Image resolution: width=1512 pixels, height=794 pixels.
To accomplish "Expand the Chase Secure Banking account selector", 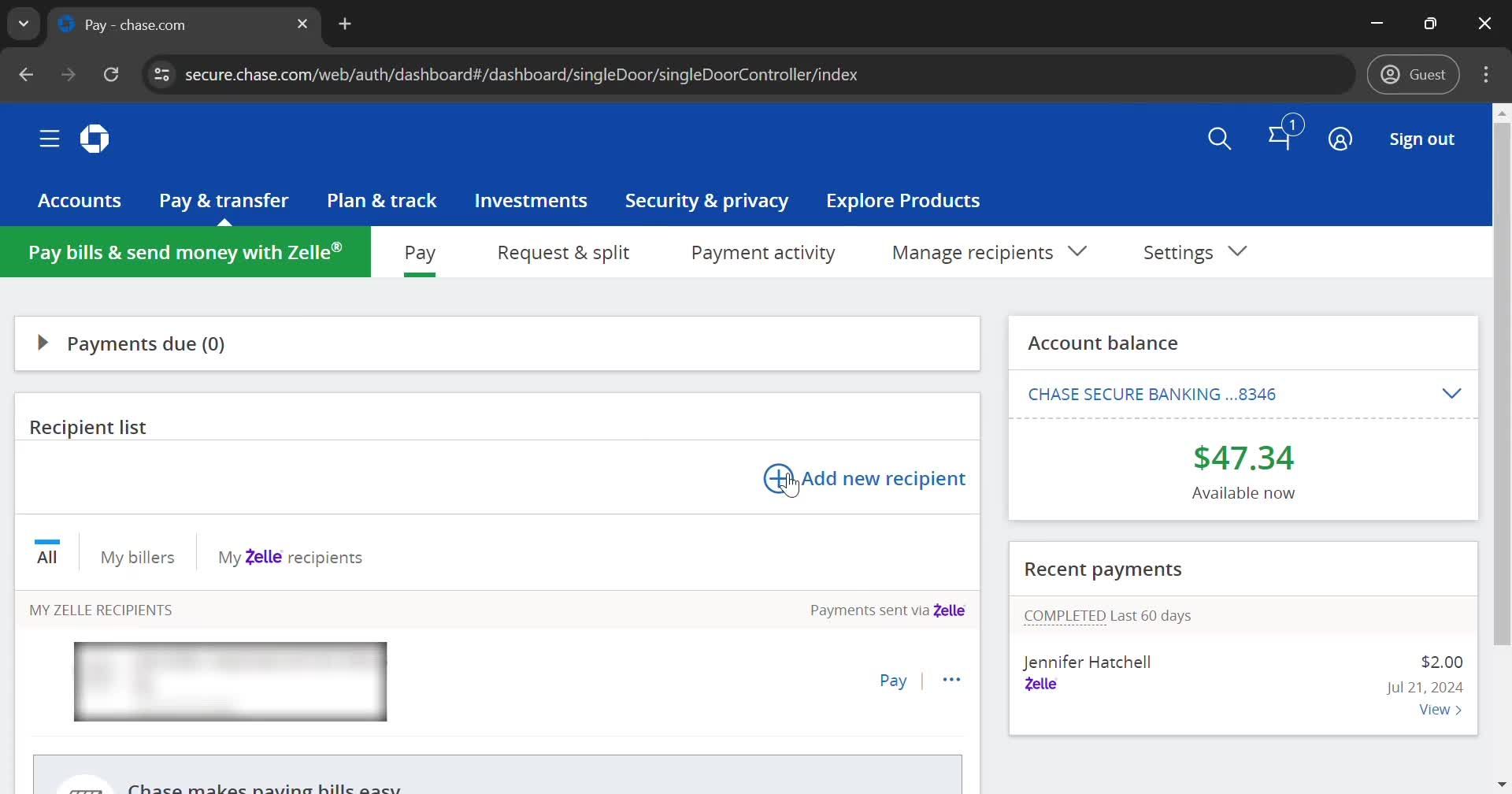I will coord(1453,393).
